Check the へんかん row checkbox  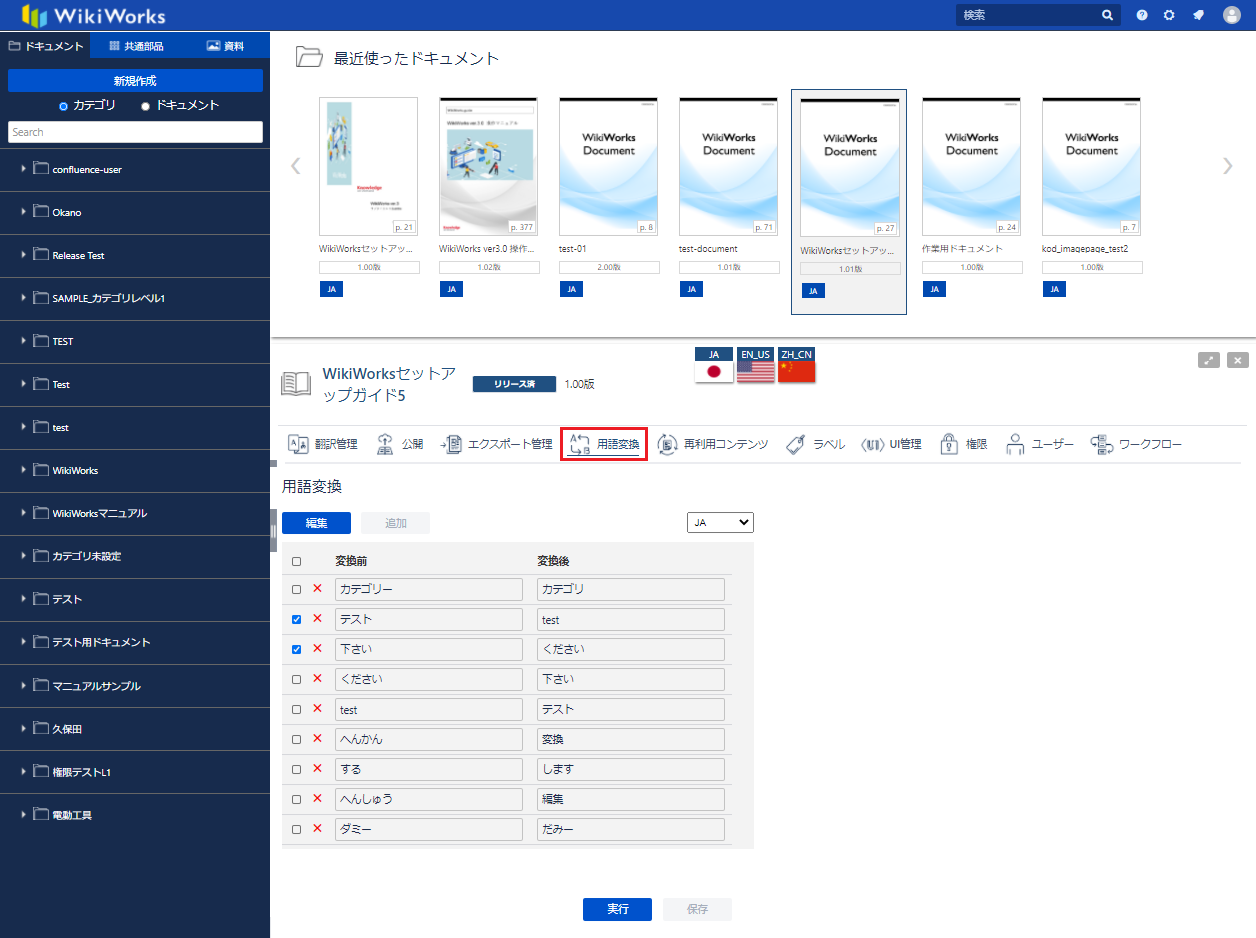point(296,740)
